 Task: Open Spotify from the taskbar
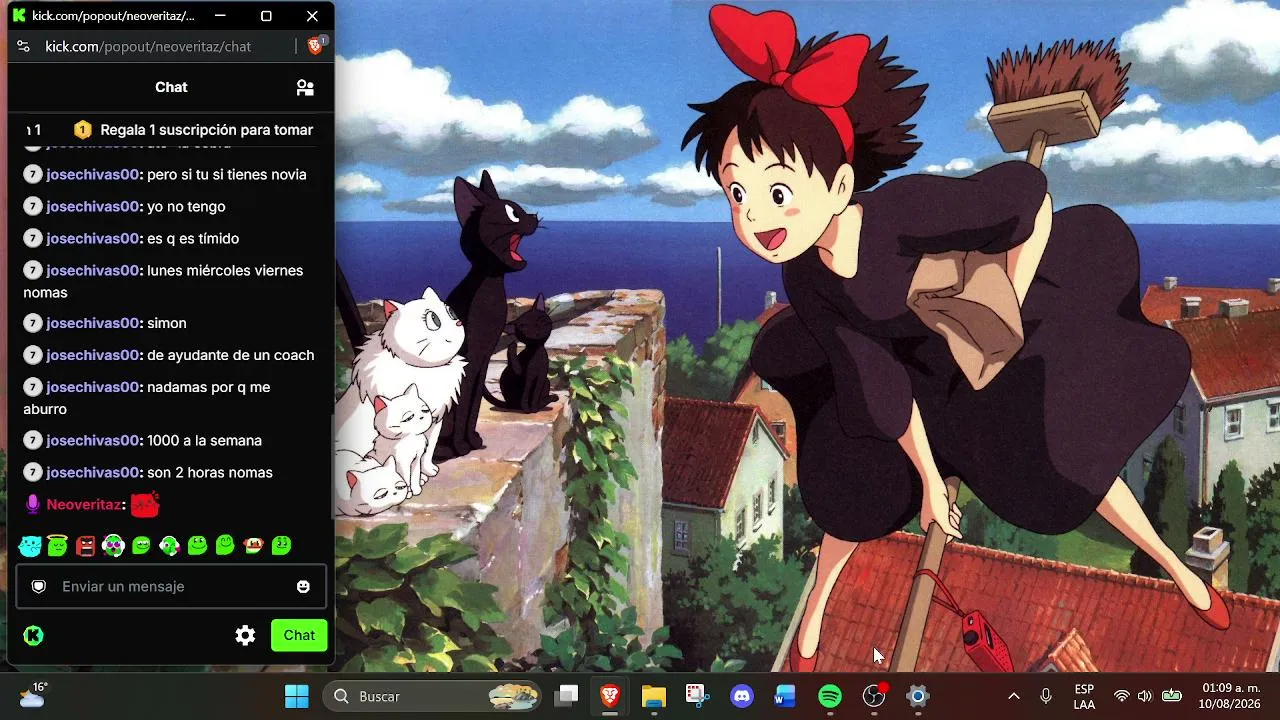click(x=830, y=696)
